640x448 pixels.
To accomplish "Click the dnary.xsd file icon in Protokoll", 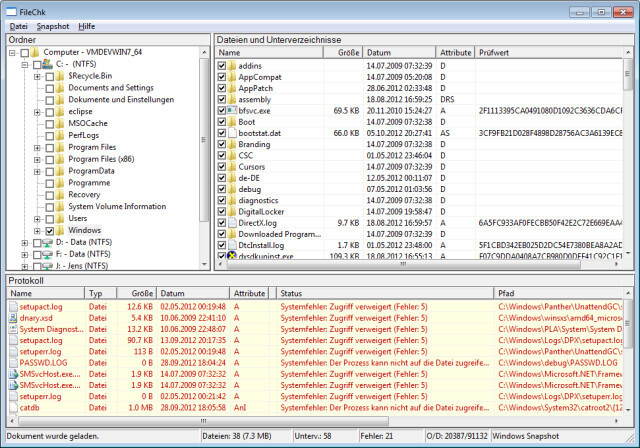I will [13, 318].
